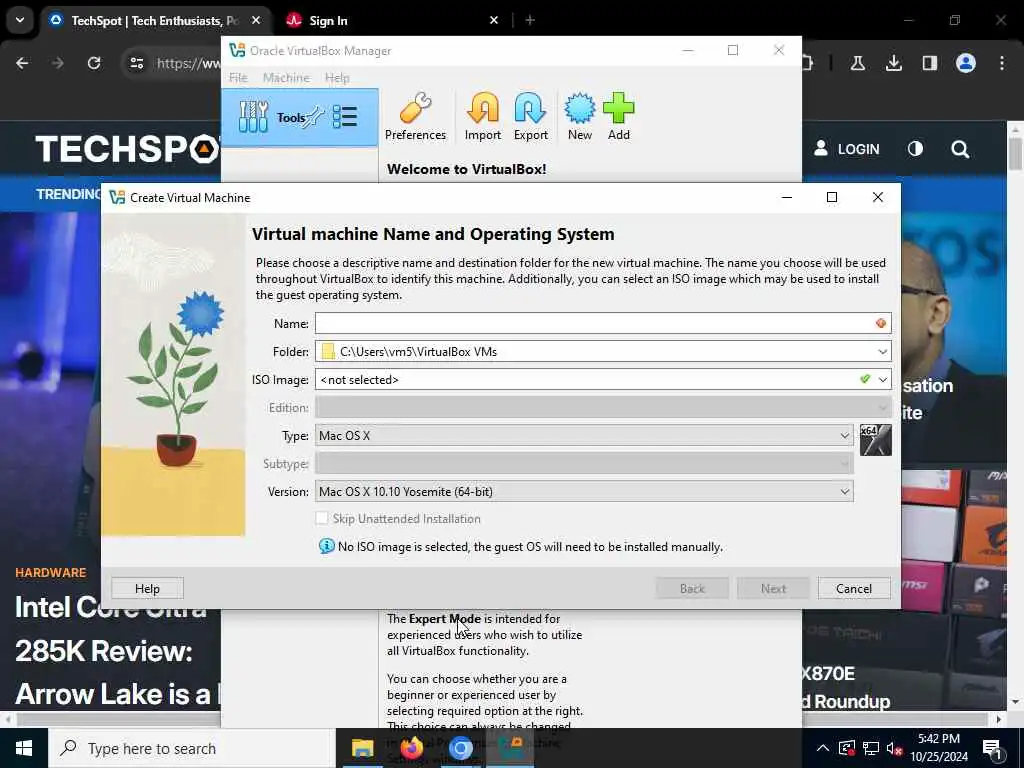Open the TechSpot search icon

[x=960, y=149]
